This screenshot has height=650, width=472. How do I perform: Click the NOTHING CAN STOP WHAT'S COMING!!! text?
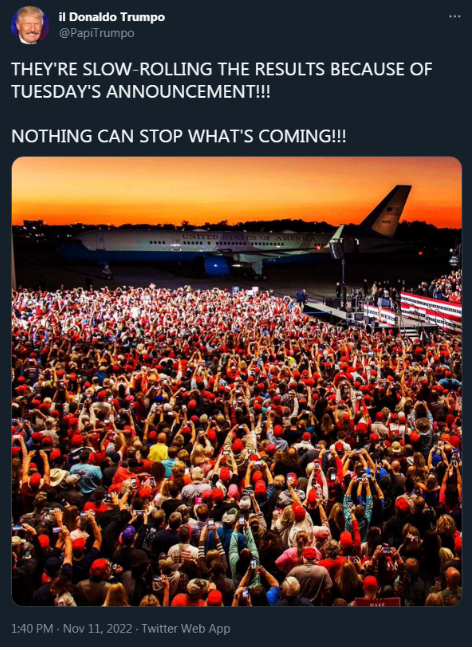(179, 136)
